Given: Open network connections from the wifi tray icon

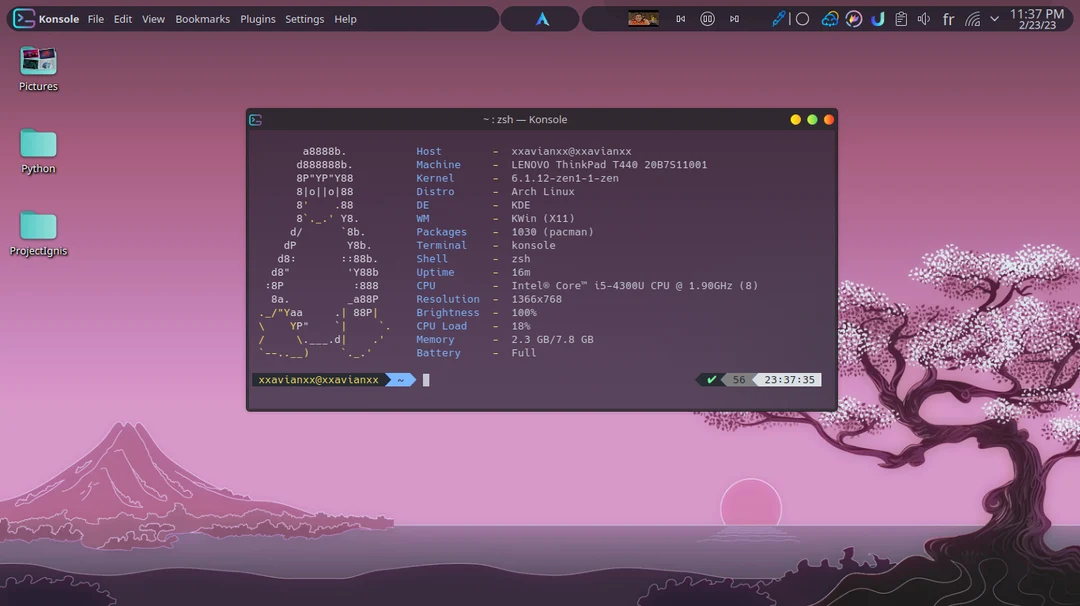Looking at the screenshot, I should [x=971, y=18].
